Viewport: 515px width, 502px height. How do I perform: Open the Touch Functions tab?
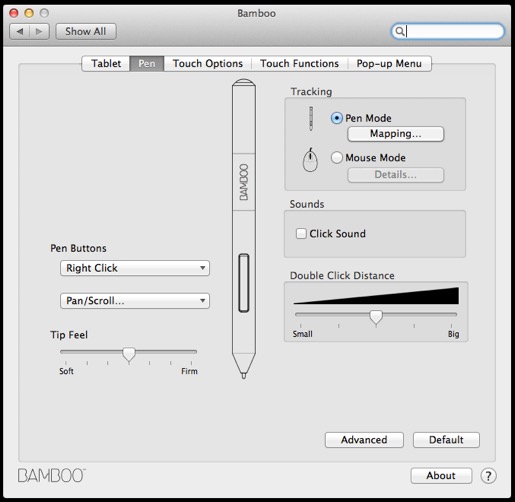299,63
